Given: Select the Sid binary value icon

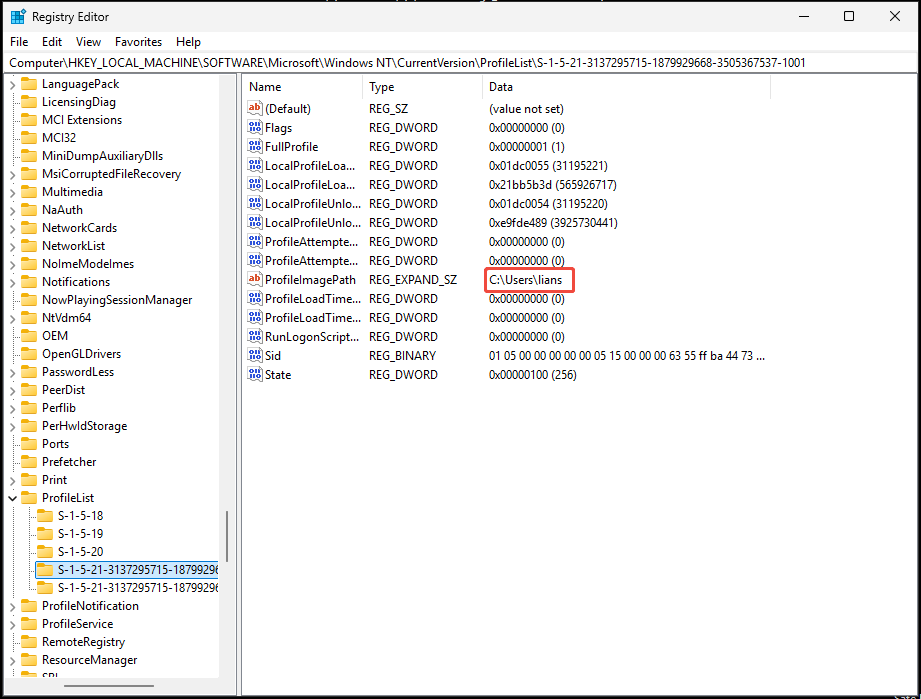Looking at the screenshot, I should coord(255,355).
